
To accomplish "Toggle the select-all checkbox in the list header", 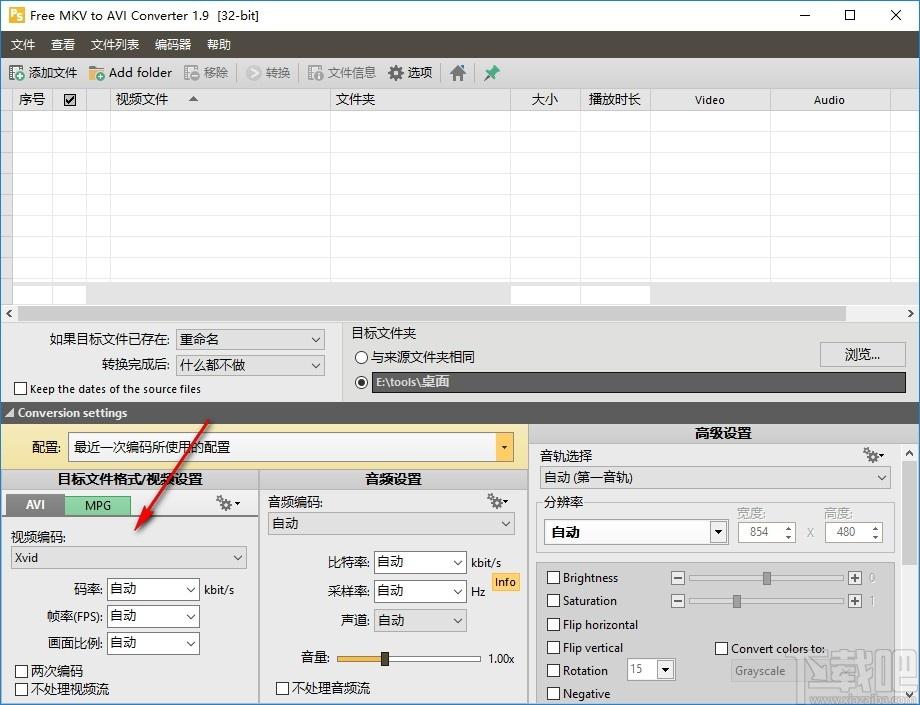I will click(70, 100).
